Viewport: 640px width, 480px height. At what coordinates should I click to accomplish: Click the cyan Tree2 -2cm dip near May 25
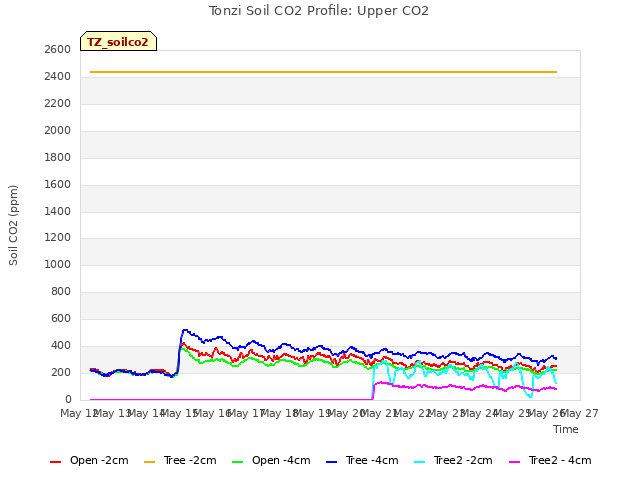(529, 396)
